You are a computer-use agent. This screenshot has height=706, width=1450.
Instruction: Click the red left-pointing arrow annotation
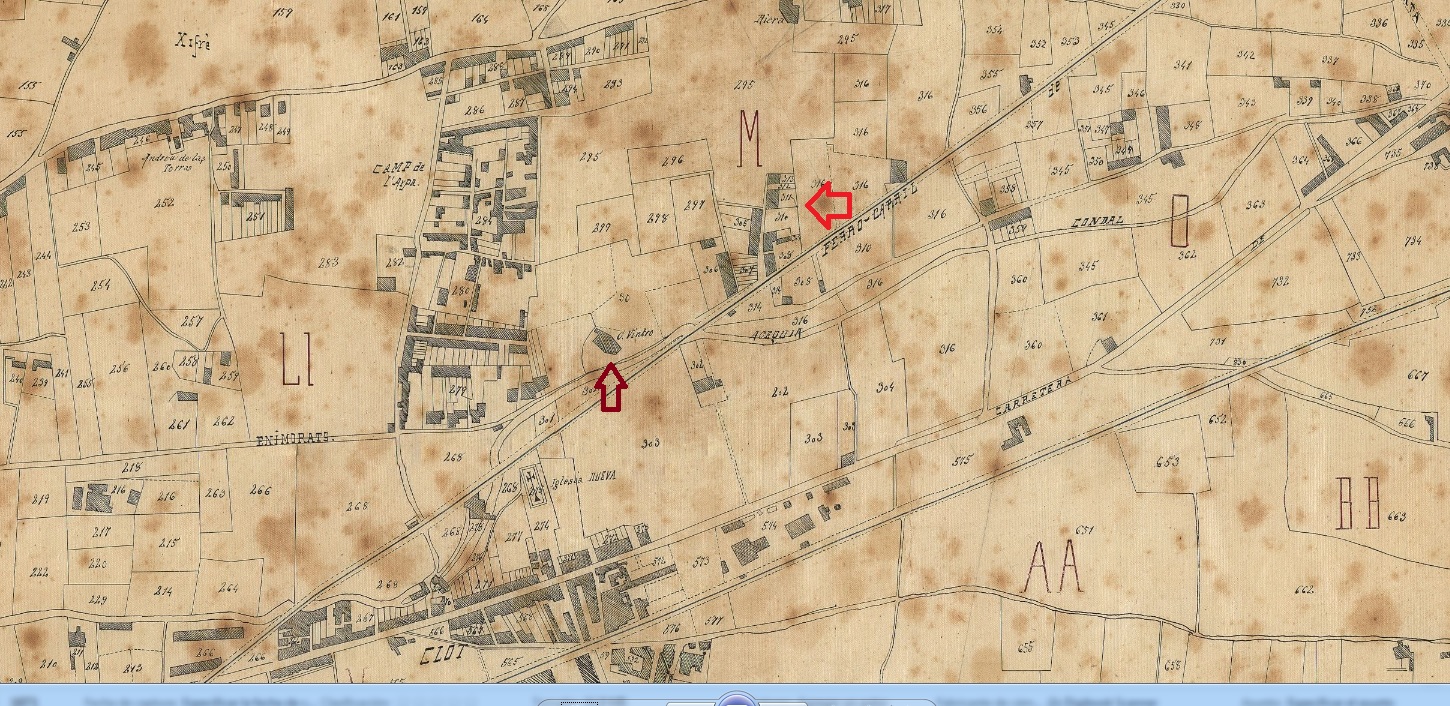(x=828, y=206)
